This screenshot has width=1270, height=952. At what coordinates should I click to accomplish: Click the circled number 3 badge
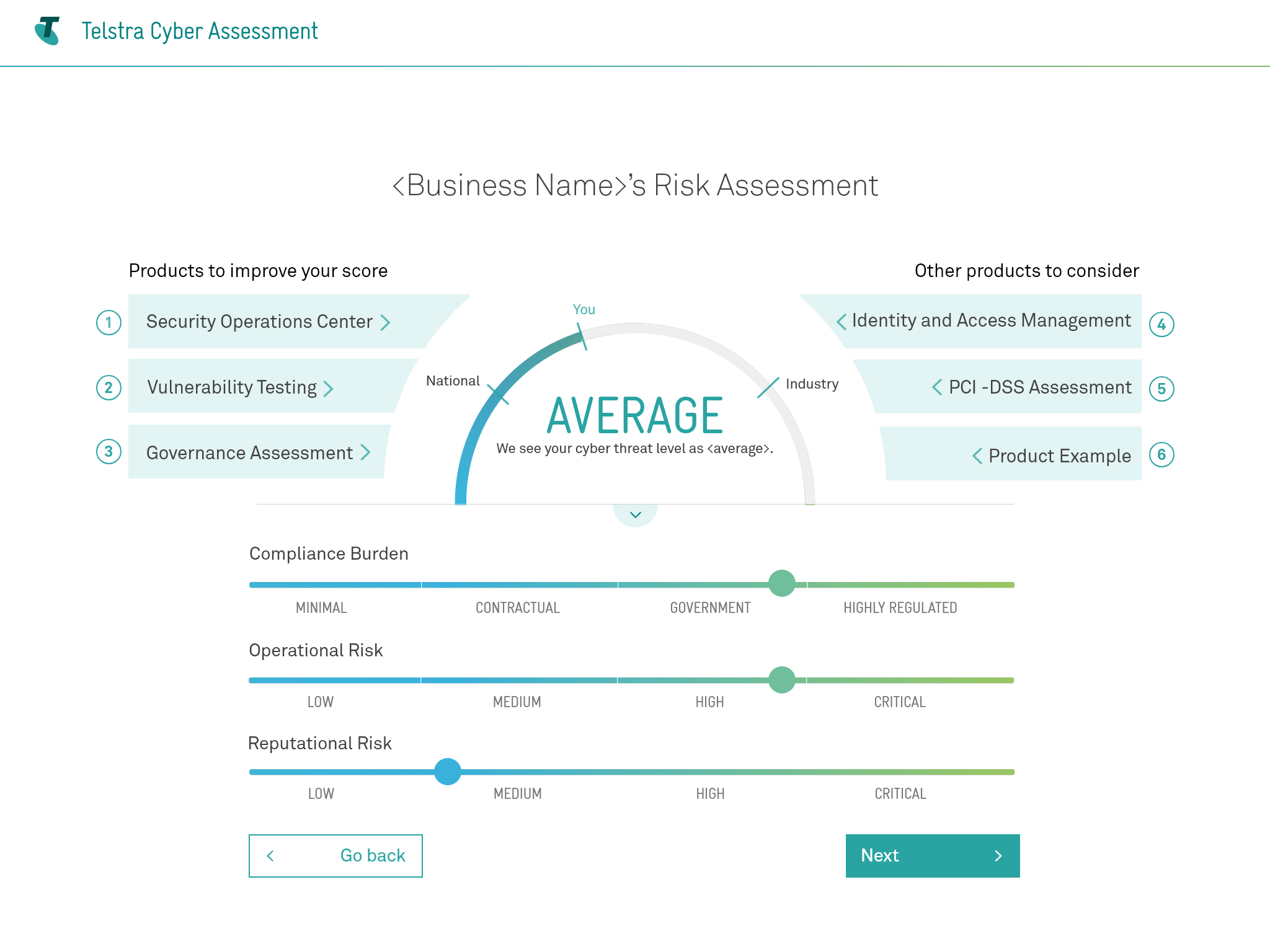click(109, 452)
